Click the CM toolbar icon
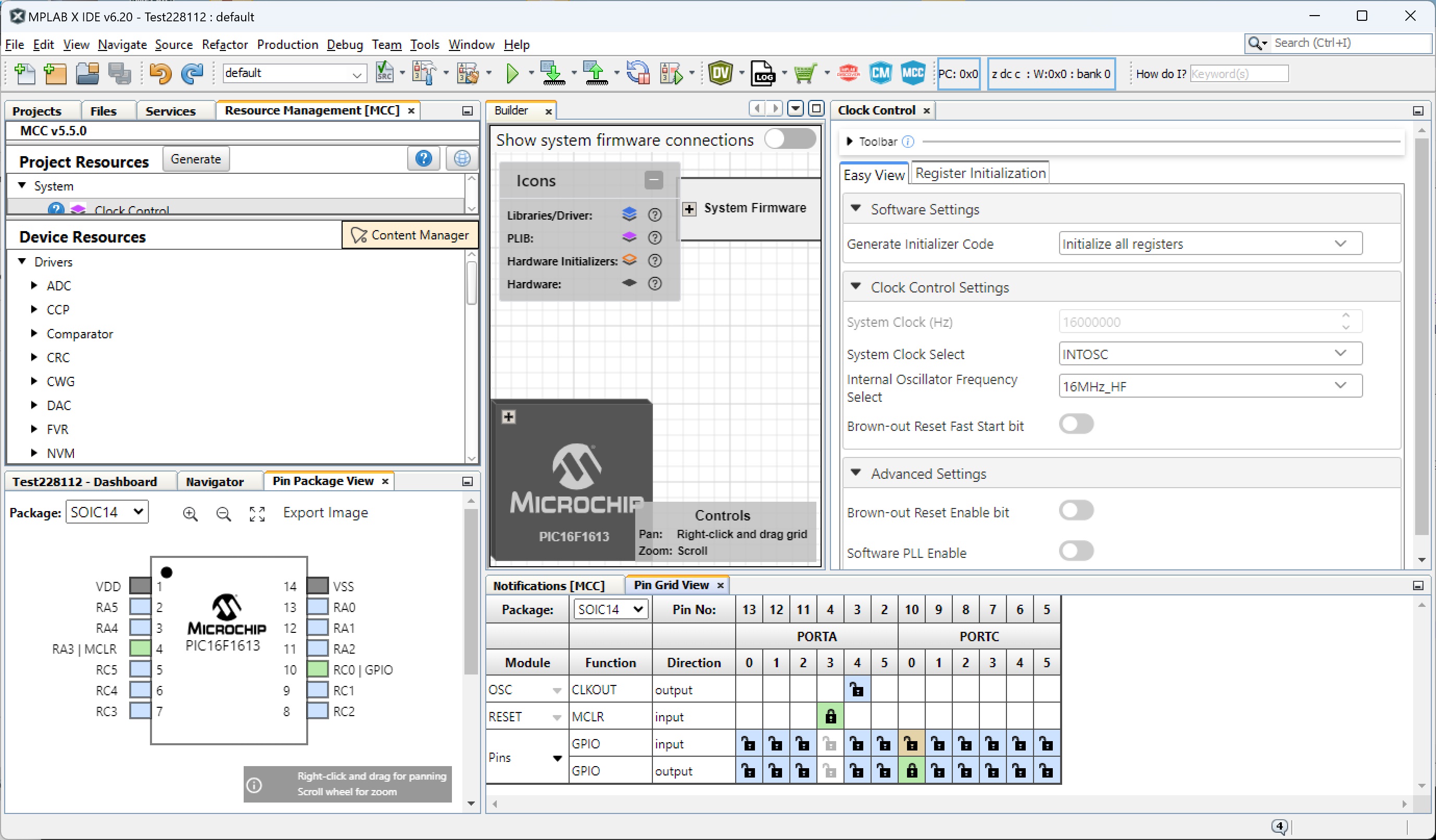 [x=880, y=73]
